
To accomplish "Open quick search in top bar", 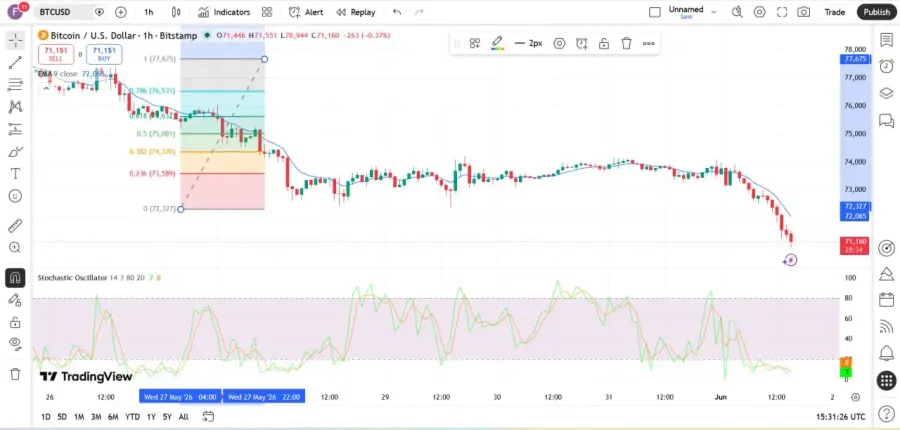I will tap(738, 12).
